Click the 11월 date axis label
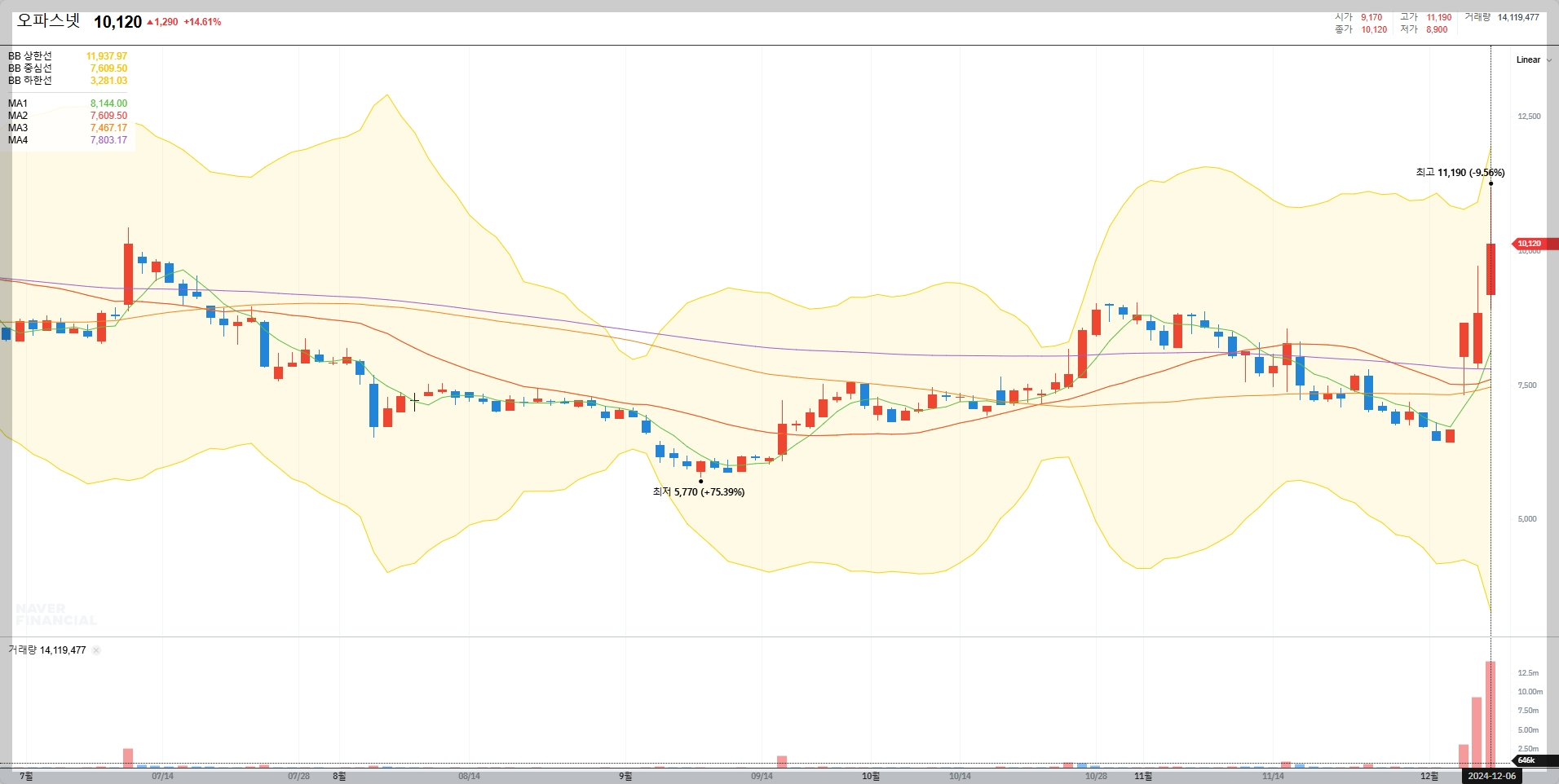 click(x=1143, y=776)
